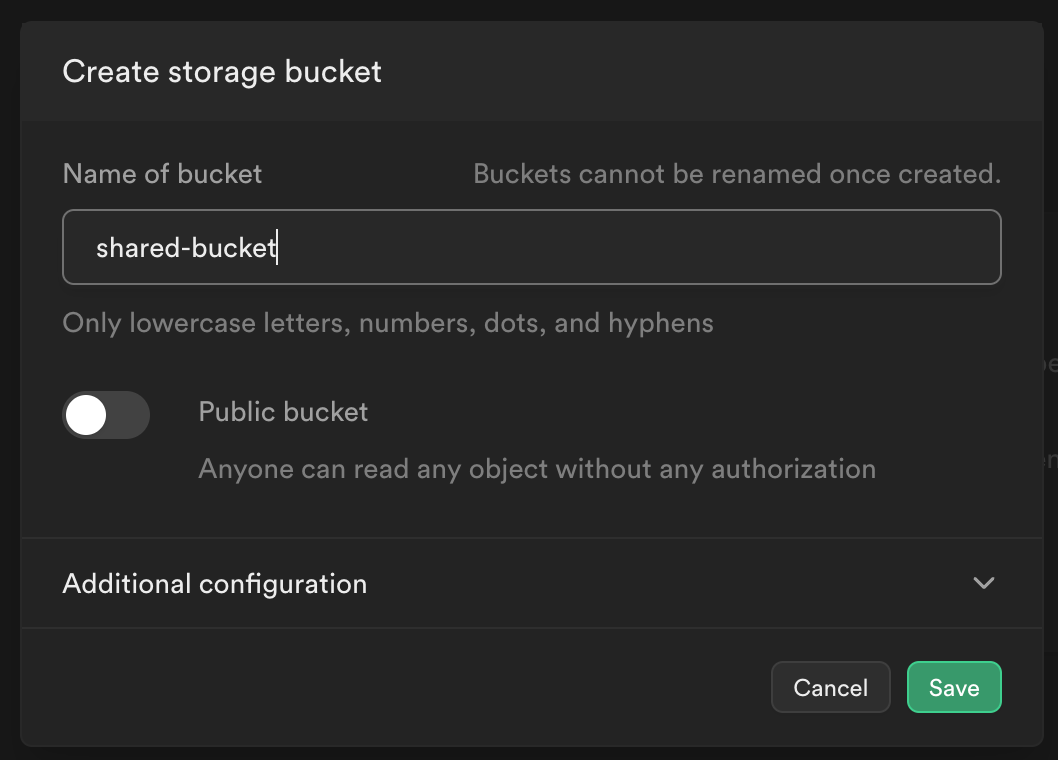Expand Additional configuration using the chevron arrow

984,583
